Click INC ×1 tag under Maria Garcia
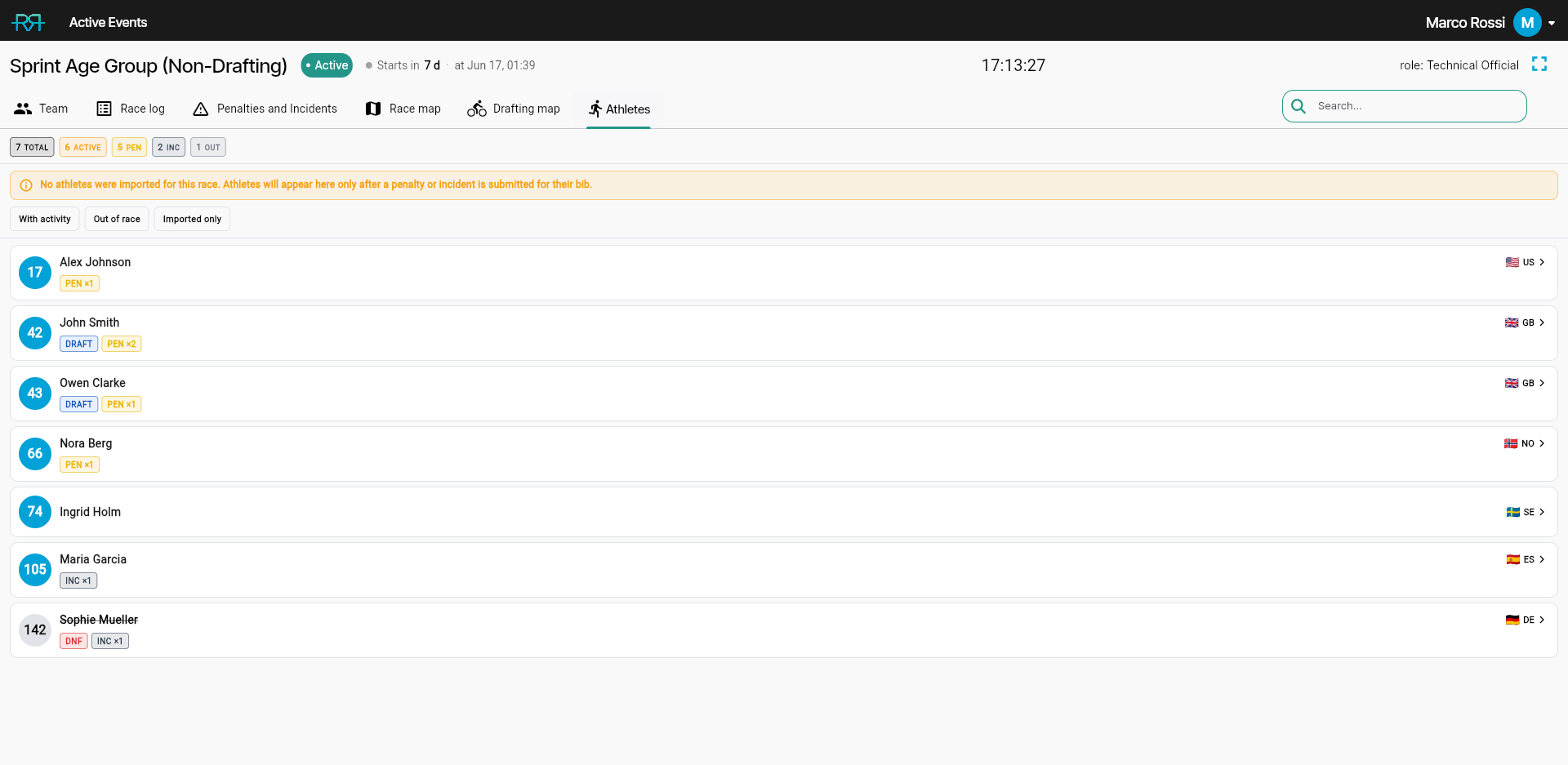Image resolution: width=1568 pixels, height=765 pixels. pyautogui.click(x=78, y=580)
